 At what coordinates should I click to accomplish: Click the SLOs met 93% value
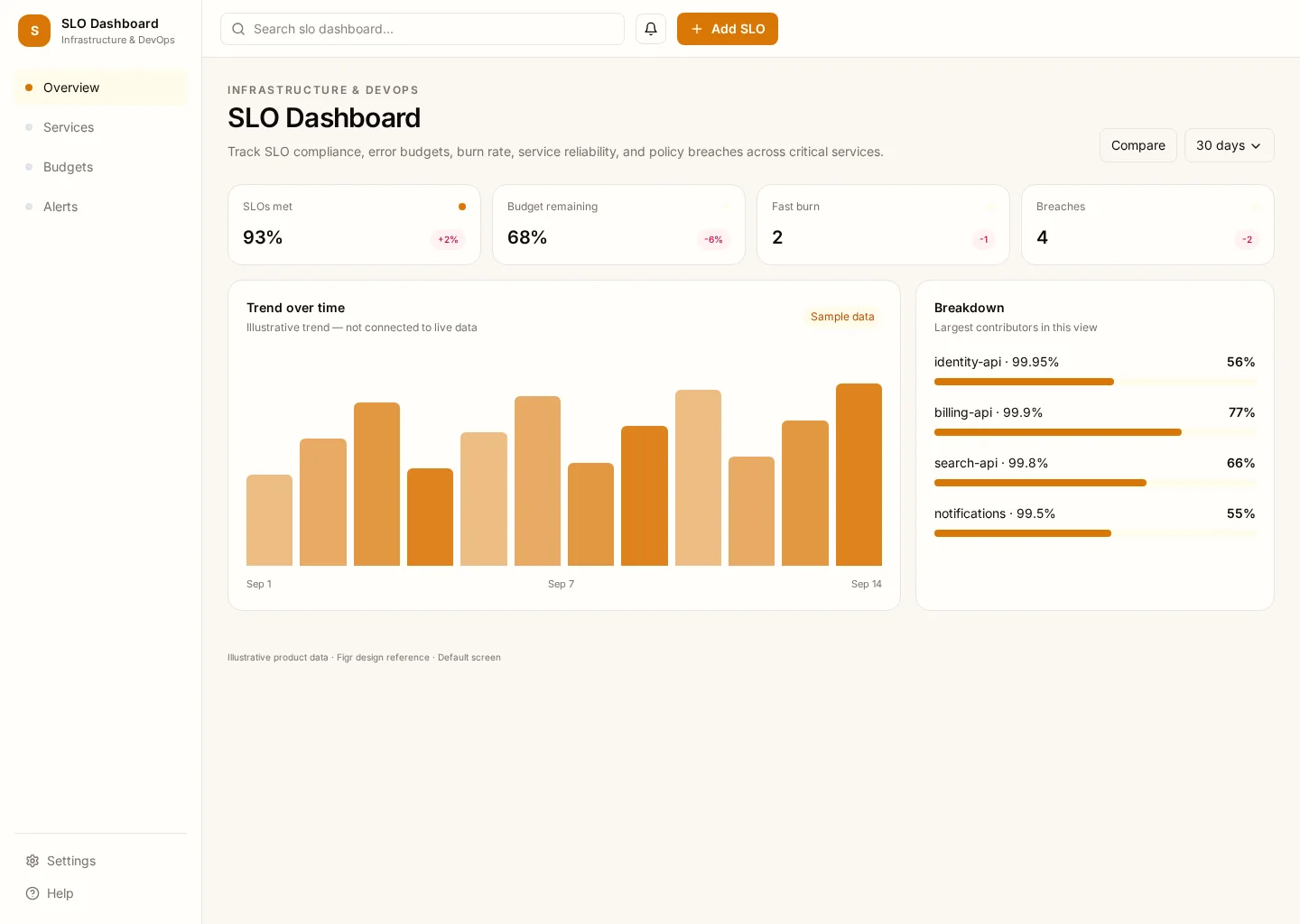click(263, 237)
